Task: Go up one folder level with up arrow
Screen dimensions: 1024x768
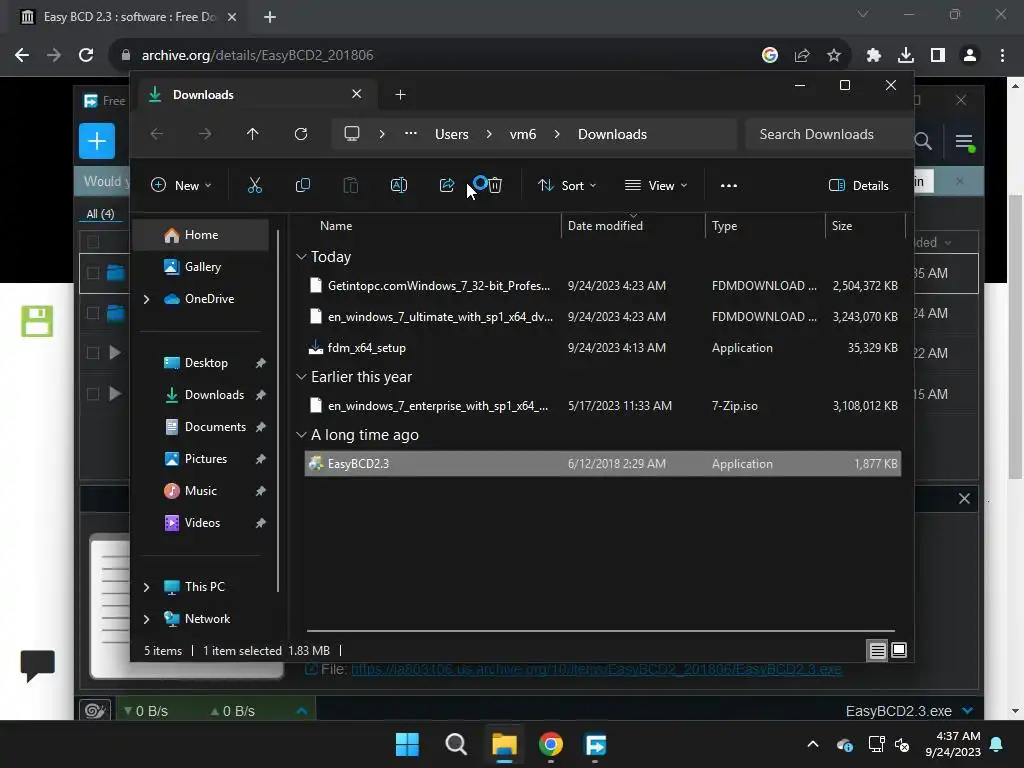Action: point(253,134)
